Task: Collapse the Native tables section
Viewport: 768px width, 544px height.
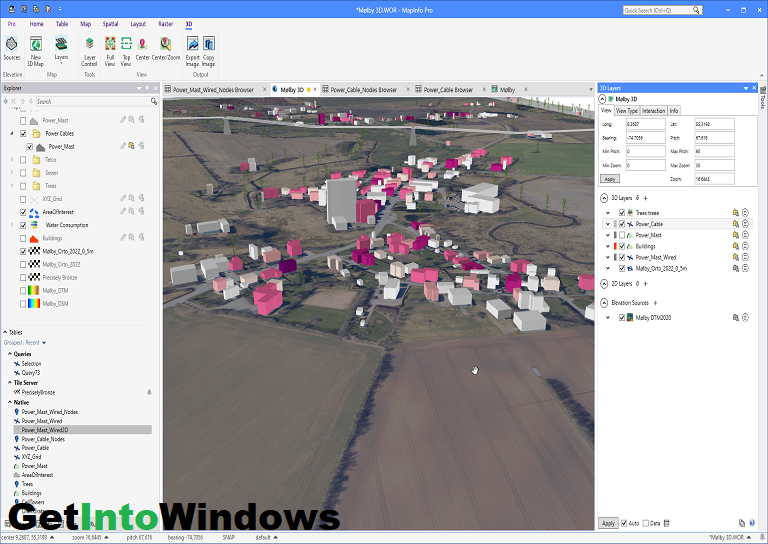Action: [x=9, y=402]
